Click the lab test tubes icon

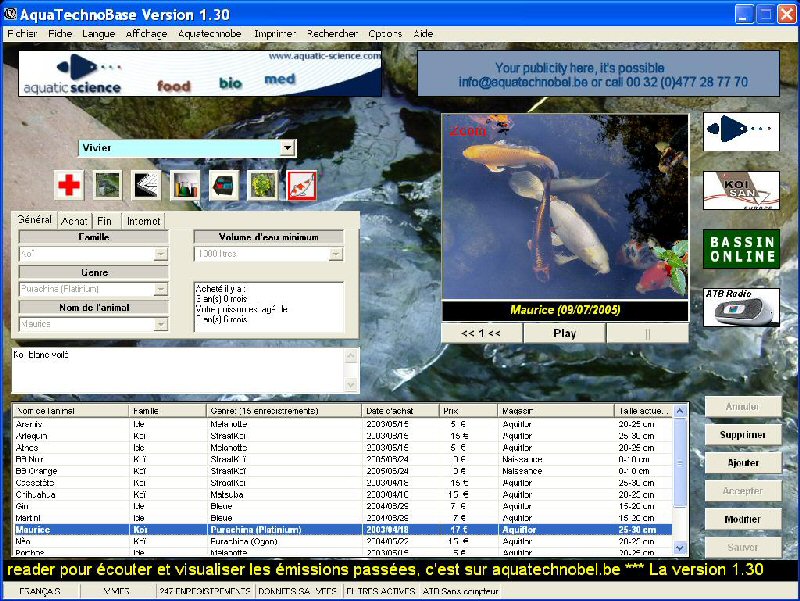point(185,185)
